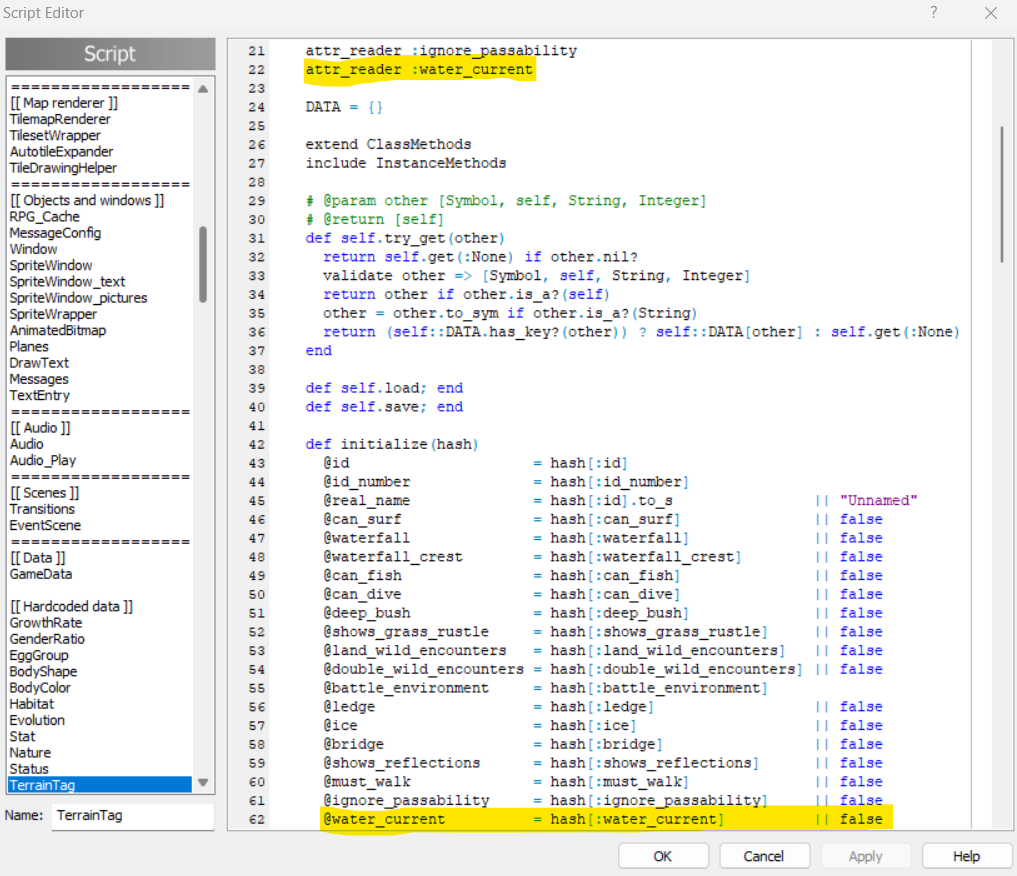Open the MessageConfig script
The width and height of the screenshot is (1017, 876).
click(x=55, y=233)
